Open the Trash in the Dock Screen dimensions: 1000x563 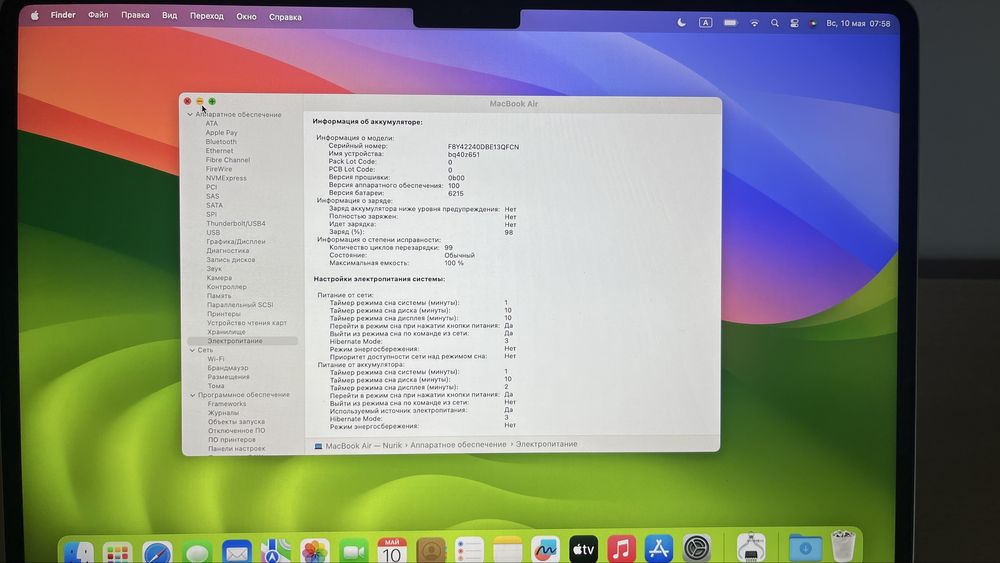click(843, 546)
